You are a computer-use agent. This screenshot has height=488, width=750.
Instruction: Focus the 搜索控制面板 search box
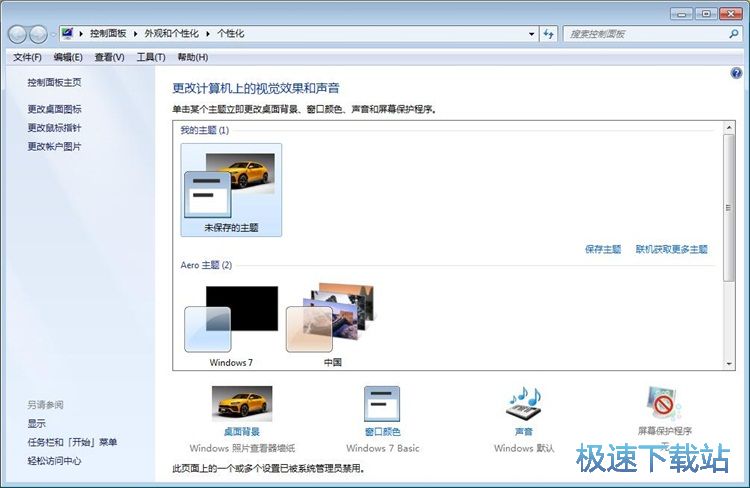[646, 34]
